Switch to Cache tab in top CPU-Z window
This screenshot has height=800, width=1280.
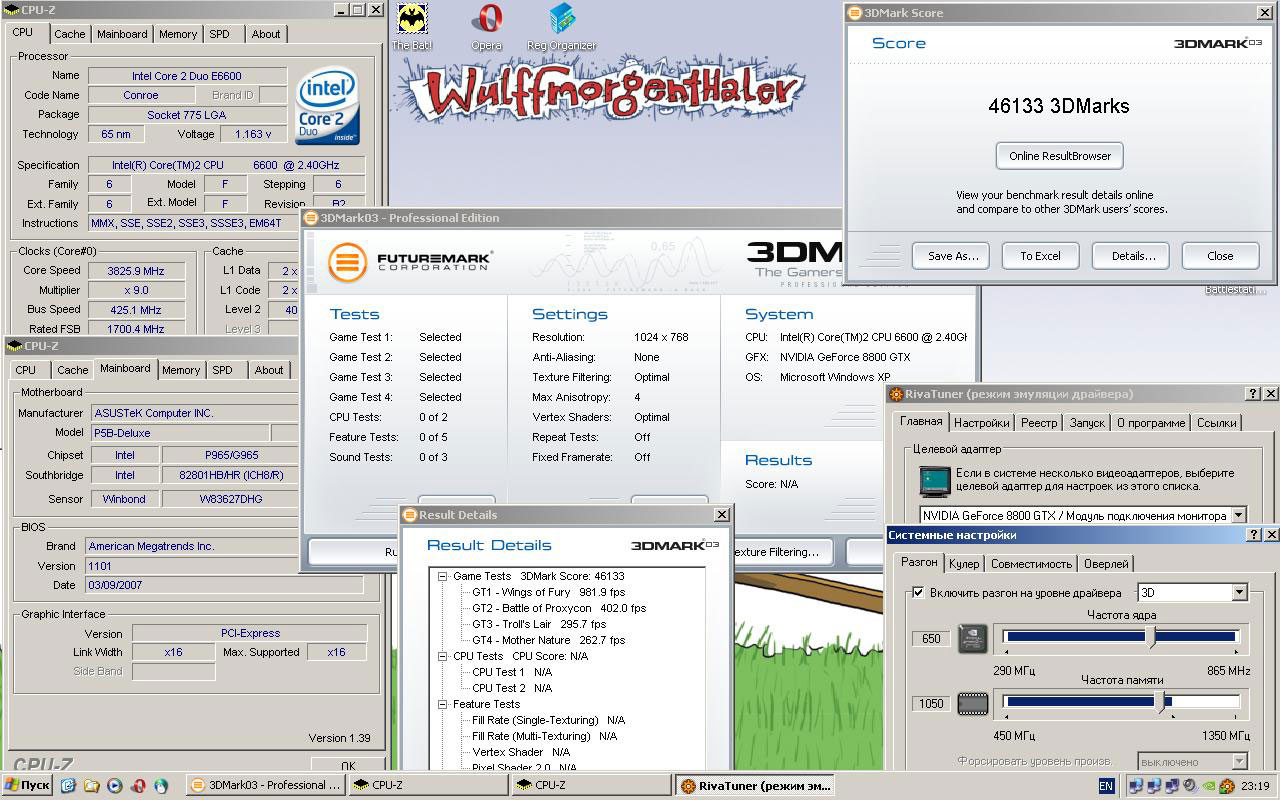(x=70, y=34)
